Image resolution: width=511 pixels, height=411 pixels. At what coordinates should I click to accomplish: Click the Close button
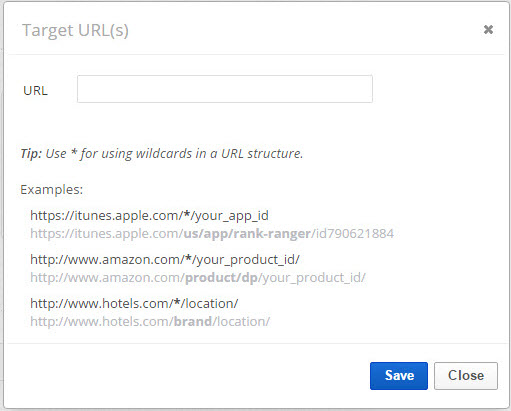466,376
